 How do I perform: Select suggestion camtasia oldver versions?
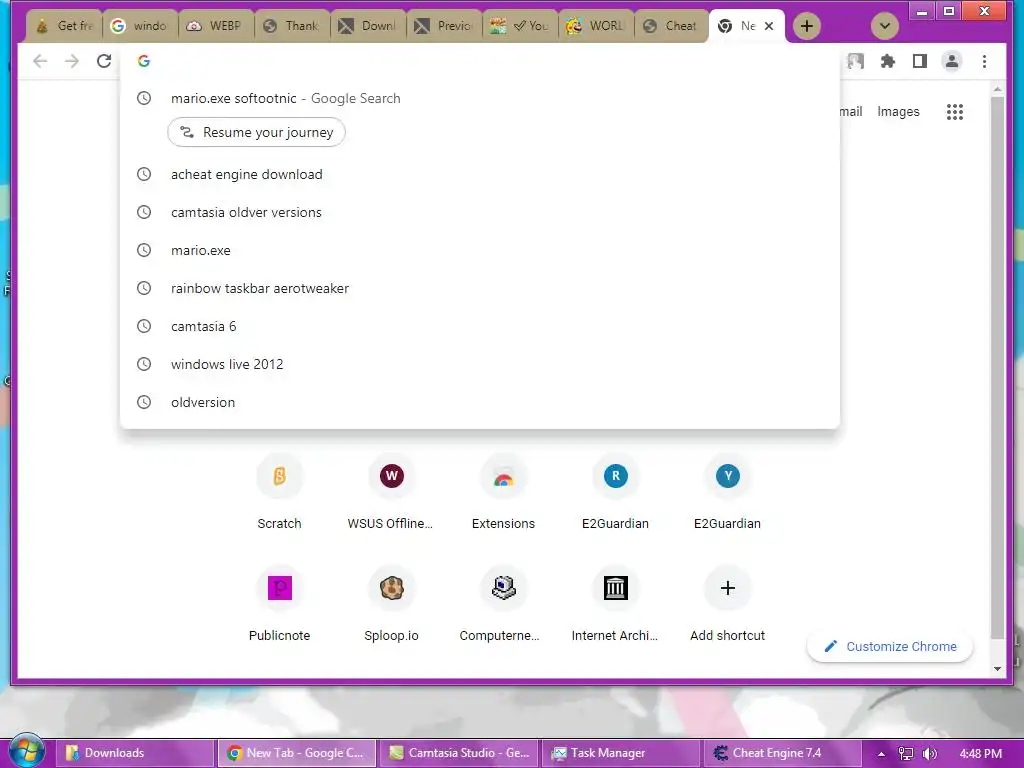click(480, 212)
